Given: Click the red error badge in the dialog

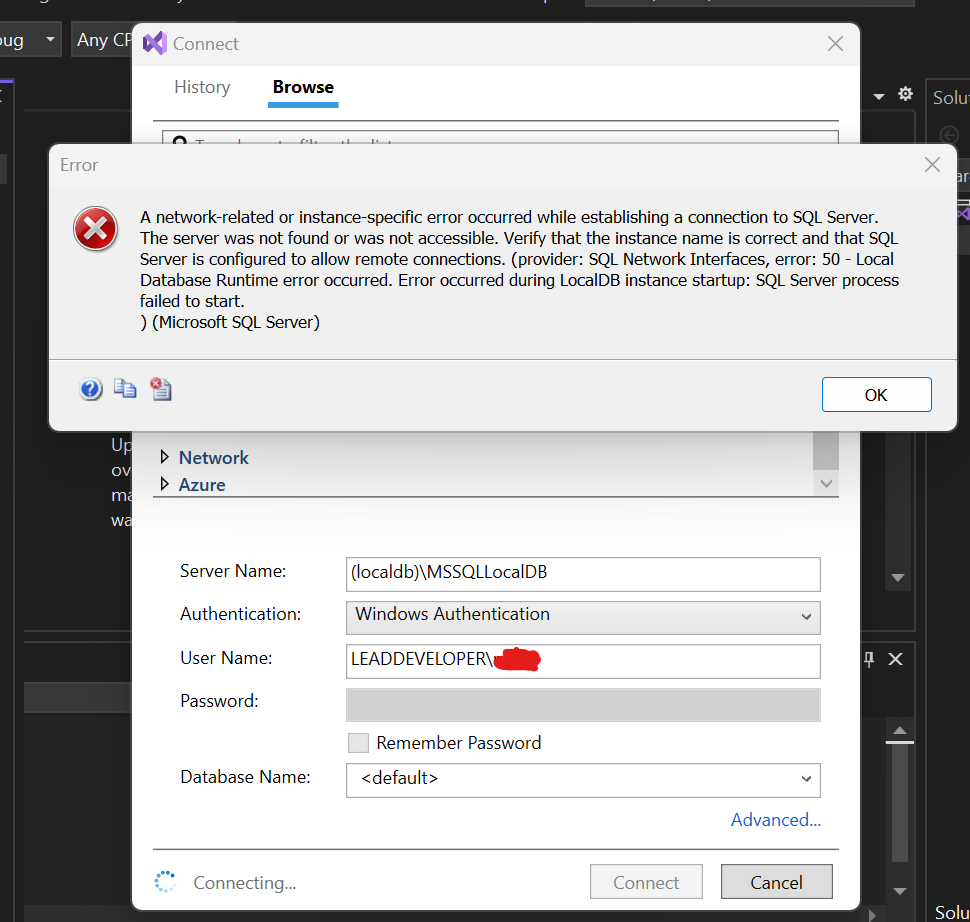Looking at the screenshot, I should click(x=95, y=228).
